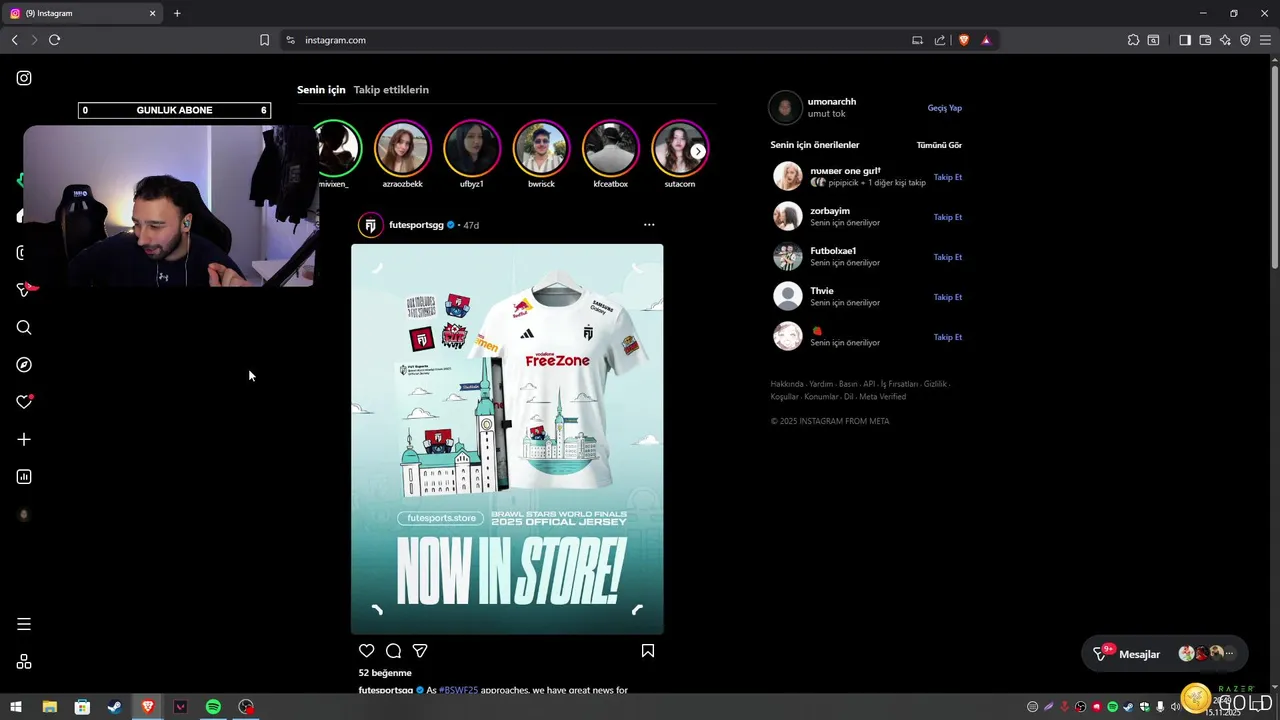
Task: Open the Brave Wallet icon
Action: point(1205,40)
